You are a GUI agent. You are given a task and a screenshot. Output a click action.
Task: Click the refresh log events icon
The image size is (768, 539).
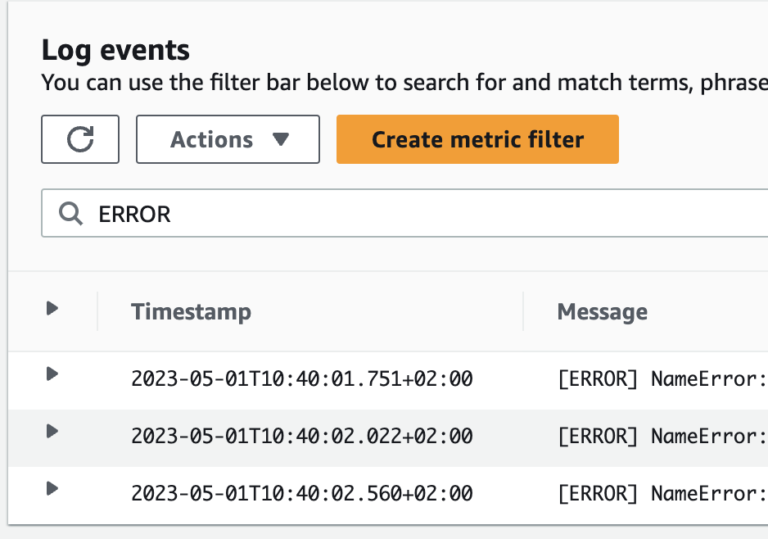pos(80,139)
